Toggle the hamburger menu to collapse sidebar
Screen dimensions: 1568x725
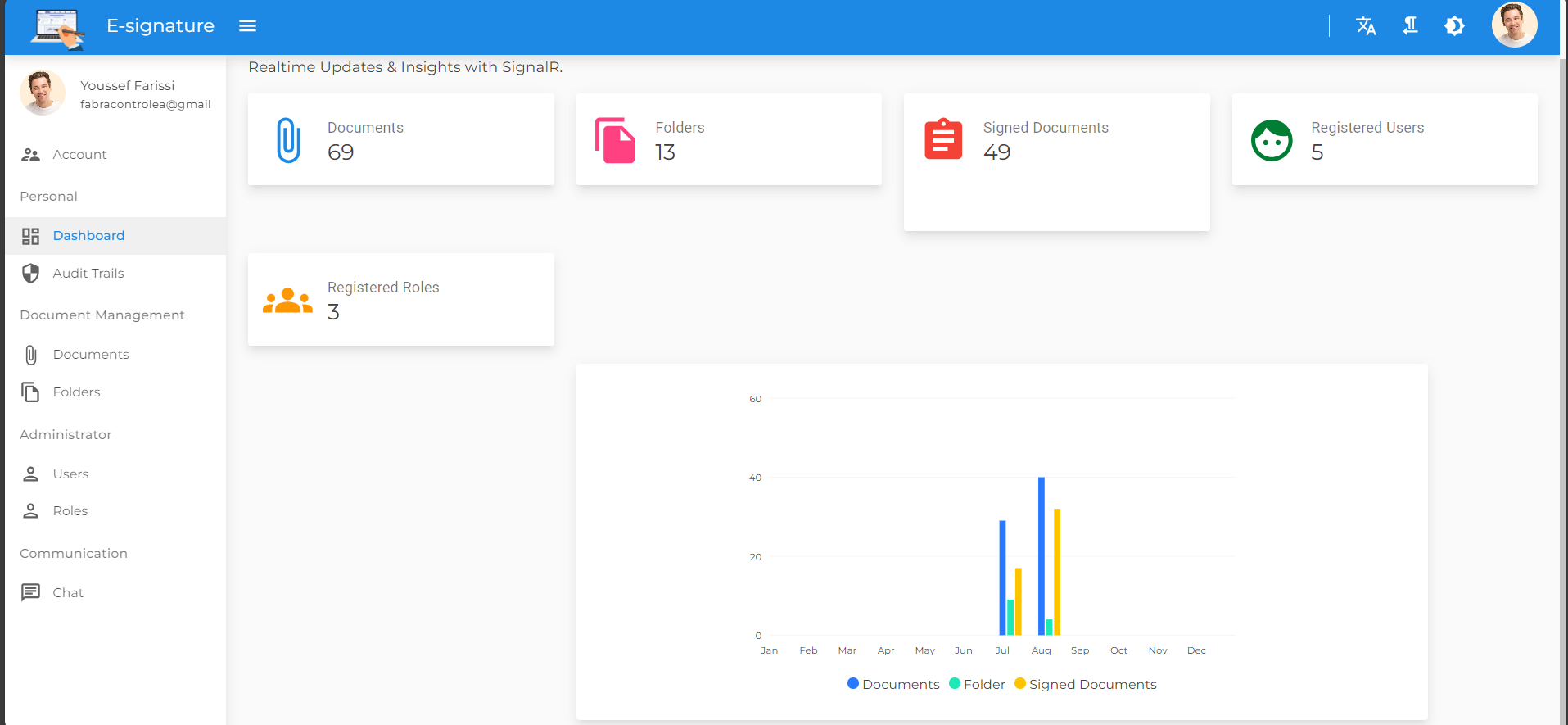click(x=247, y=26)
